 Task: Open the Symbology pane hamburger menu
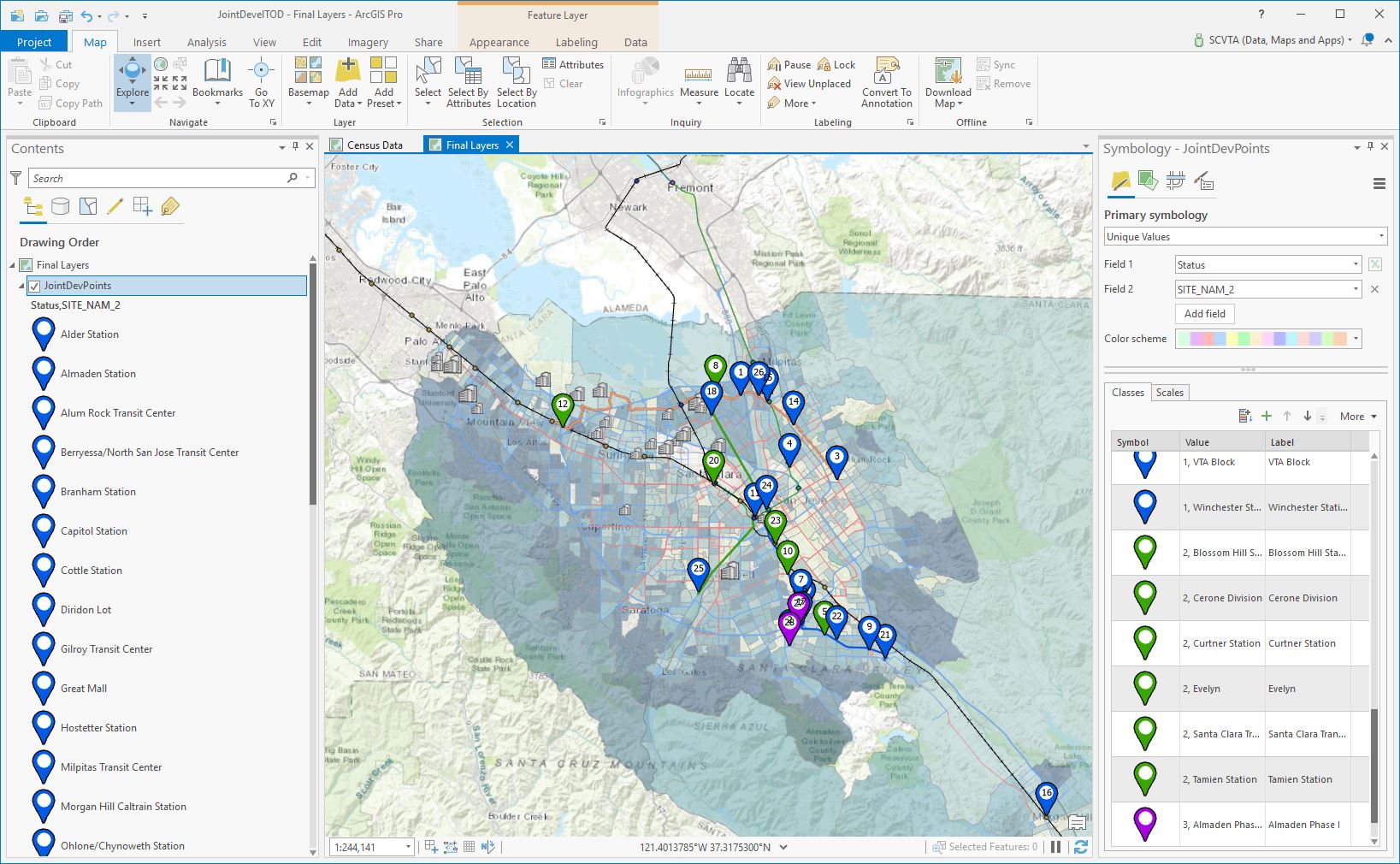1379,184
